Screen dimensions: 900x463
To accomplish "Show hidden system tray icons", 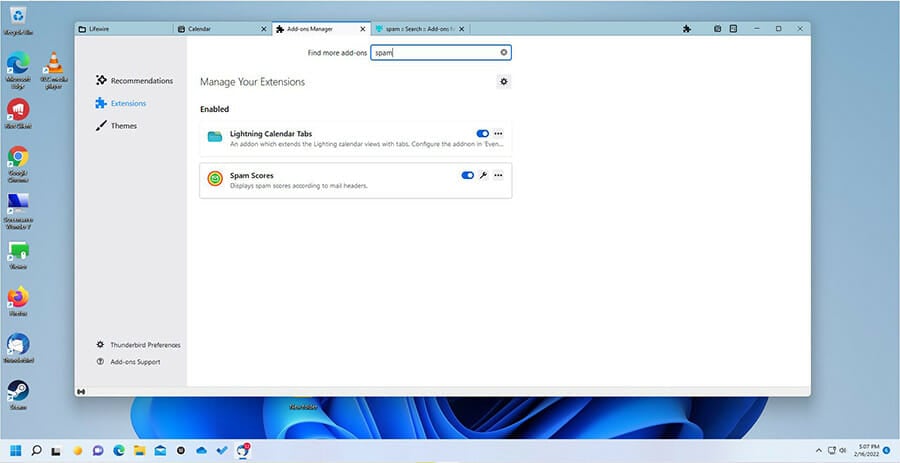I will pos(818,451).
